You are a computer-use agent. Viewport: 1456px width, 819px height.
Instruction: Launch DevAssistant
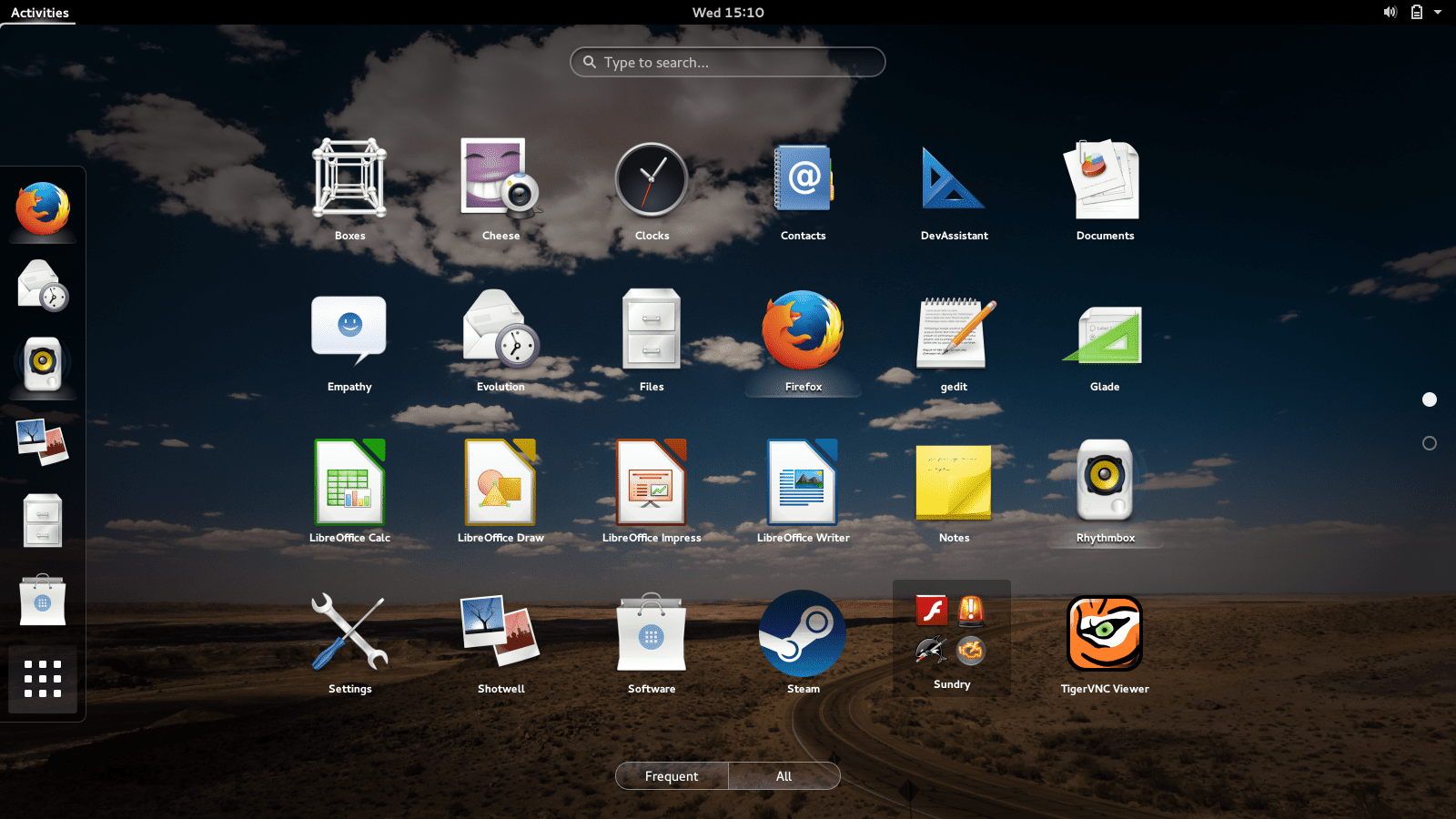954,188
